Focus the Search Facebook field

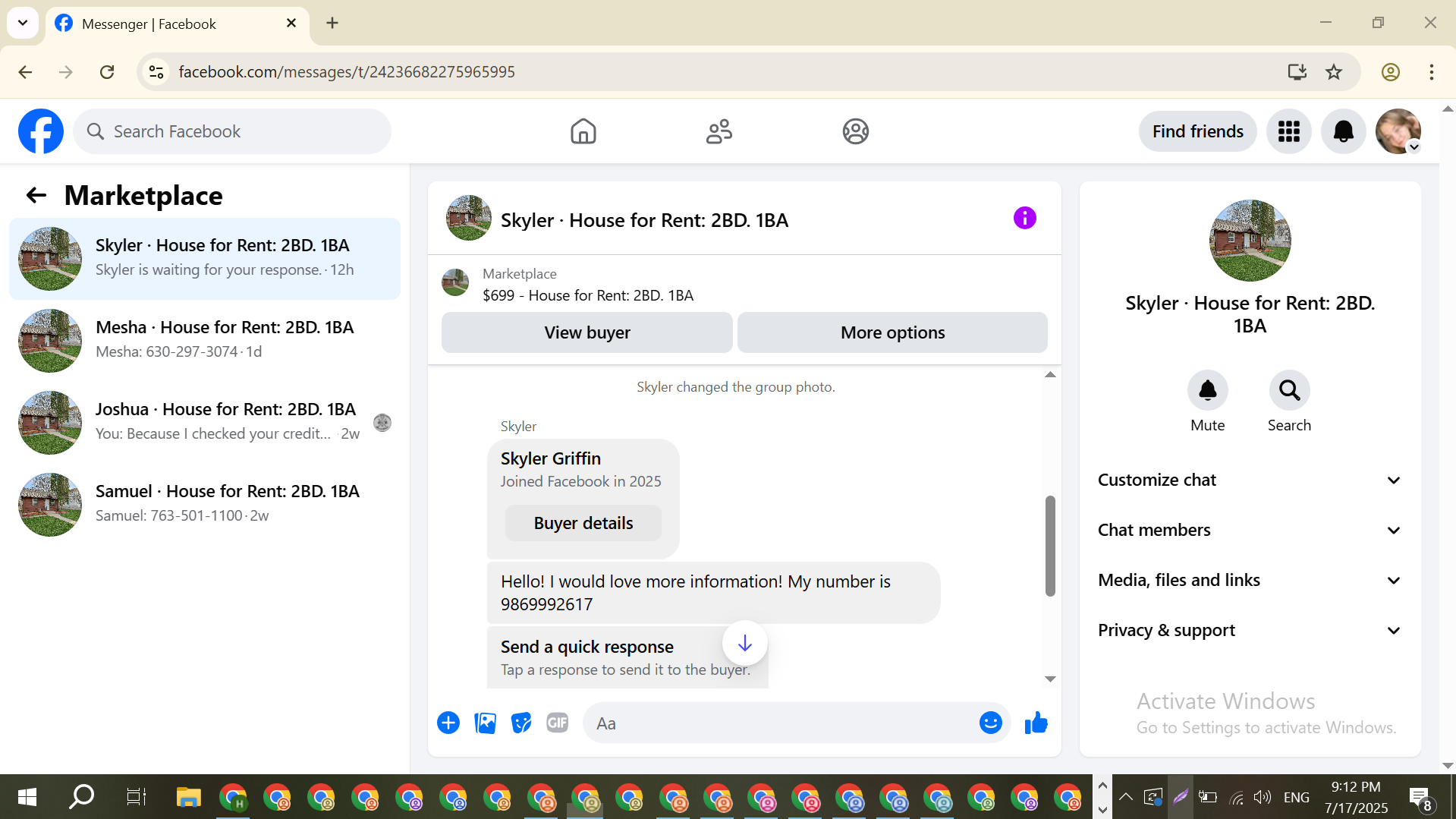[232, 131]
